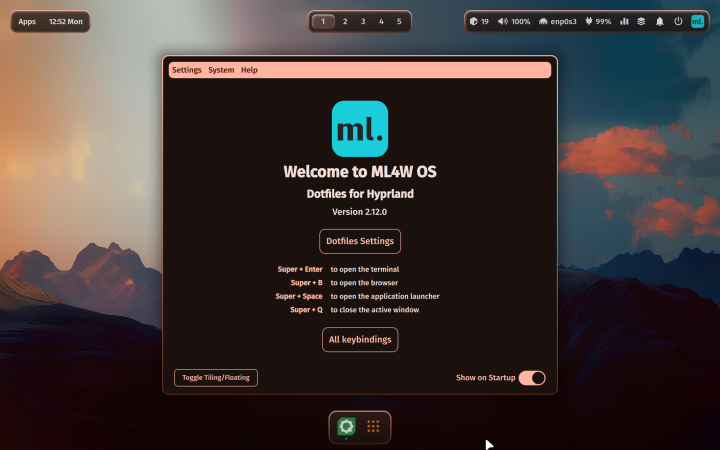Open the app grid icon in the dock
The width and height of the screenshot is (720, 450).
tap(373, 427)
